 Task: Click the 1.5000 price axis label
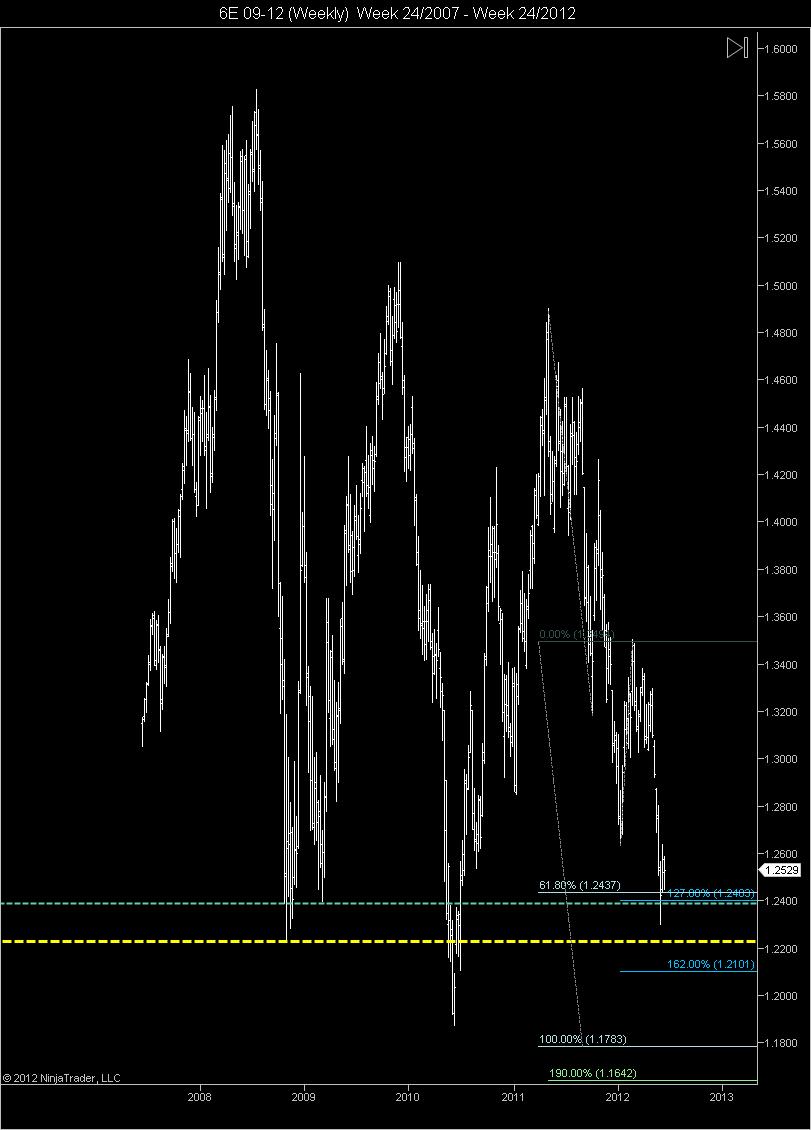[781, 285]
